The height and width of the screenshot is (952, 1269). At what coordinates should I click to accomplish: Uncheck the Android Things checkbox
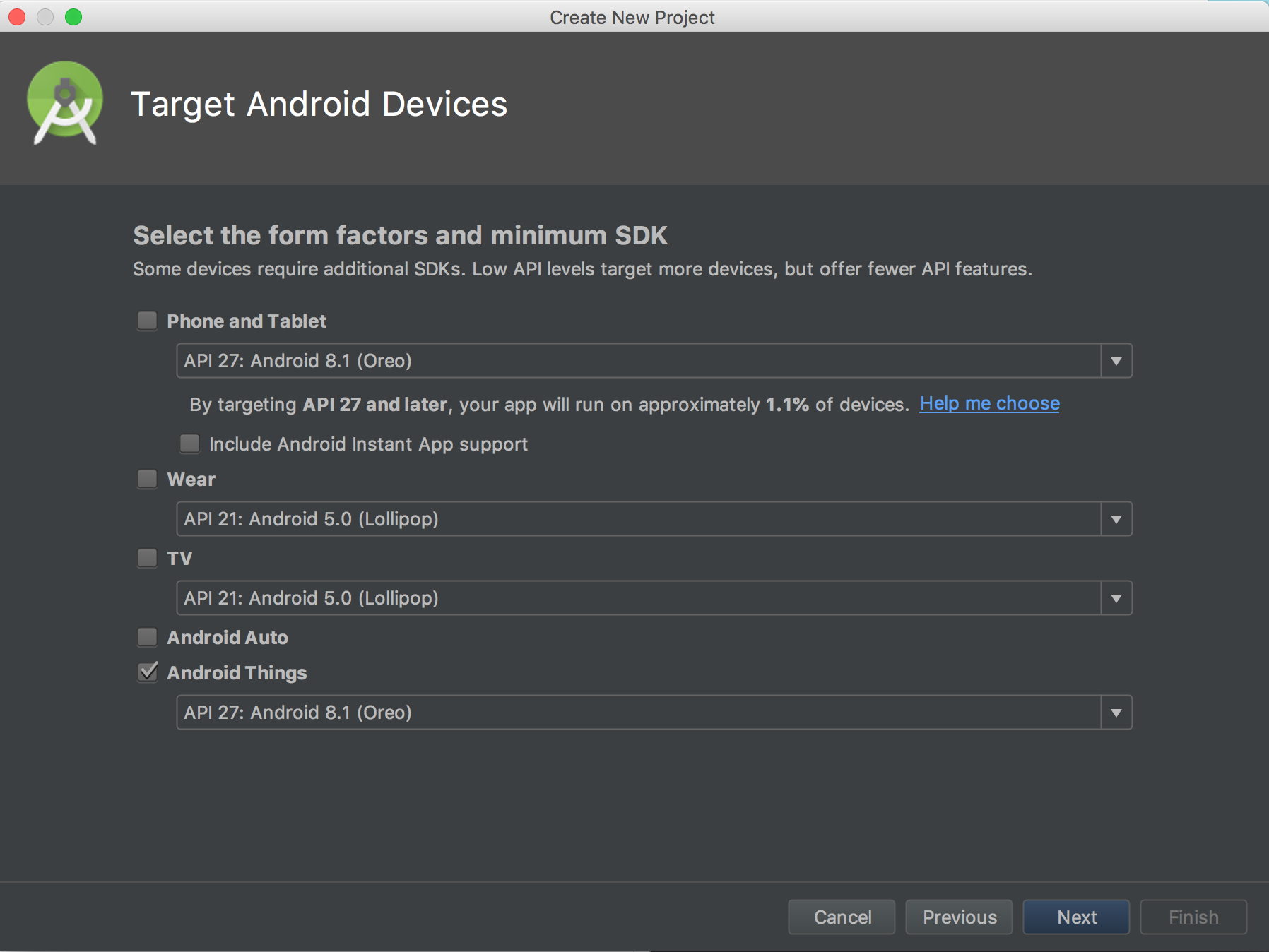pos(147,672)
